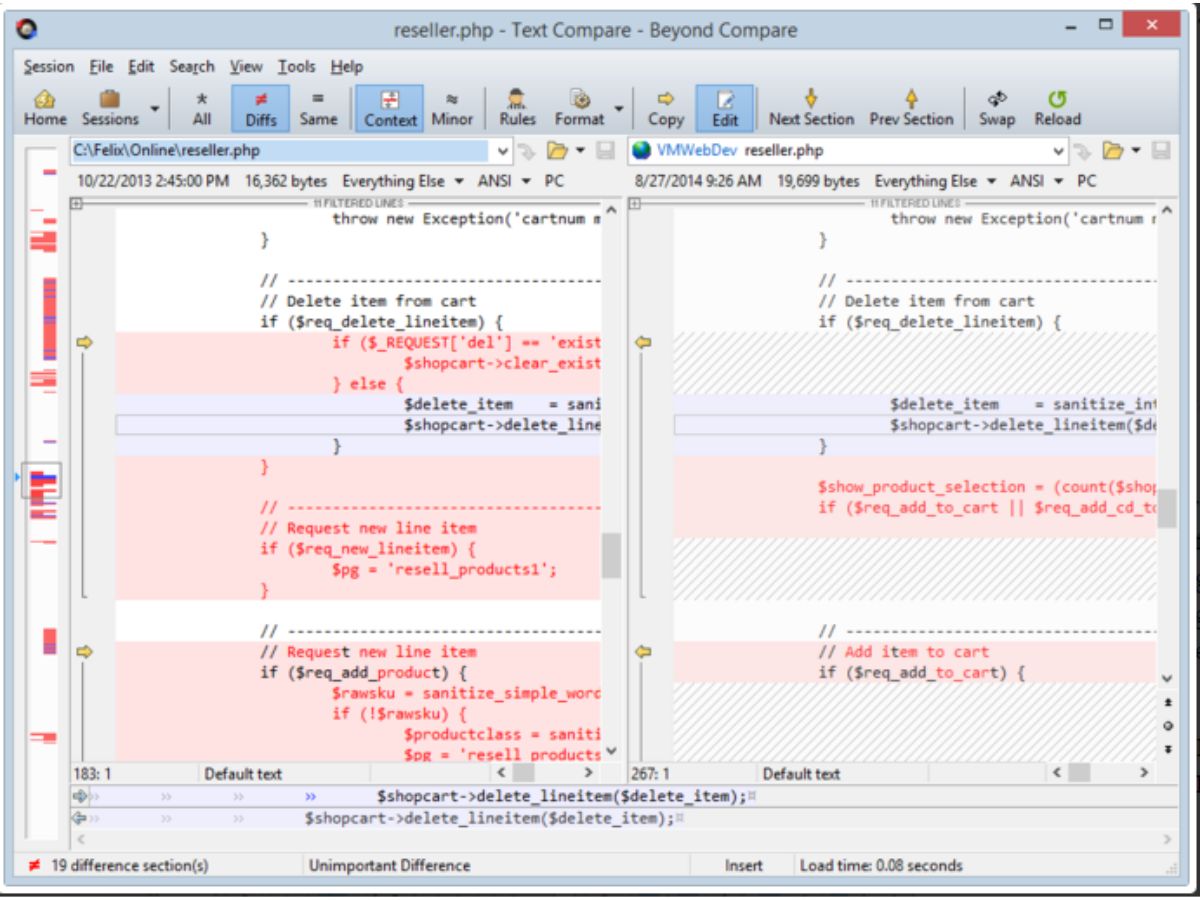
Task: Expand left pane filtered lines
Action: tap(75, 202)
